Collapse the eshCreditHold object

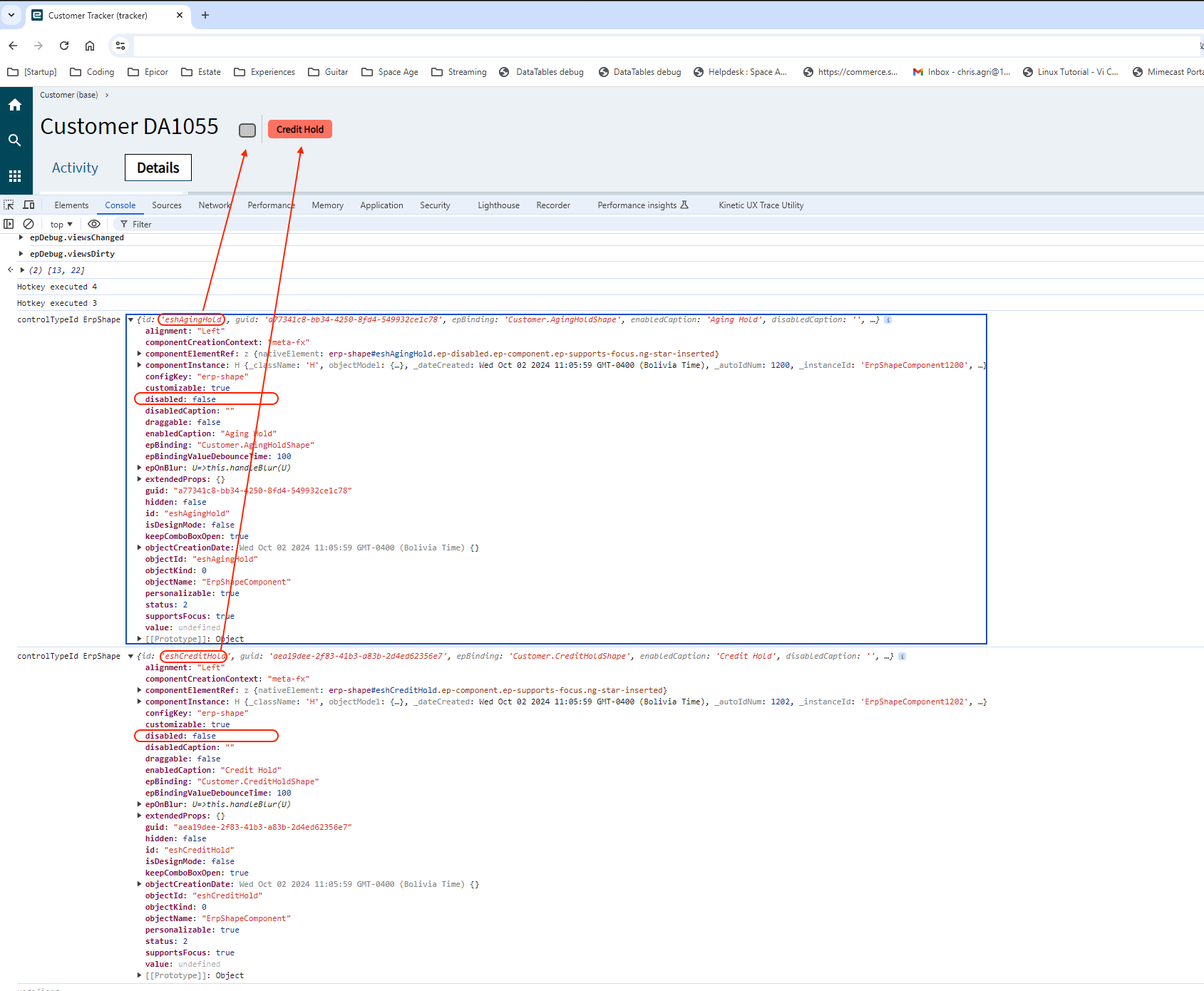pyautogui.click(x=131, y=656)
